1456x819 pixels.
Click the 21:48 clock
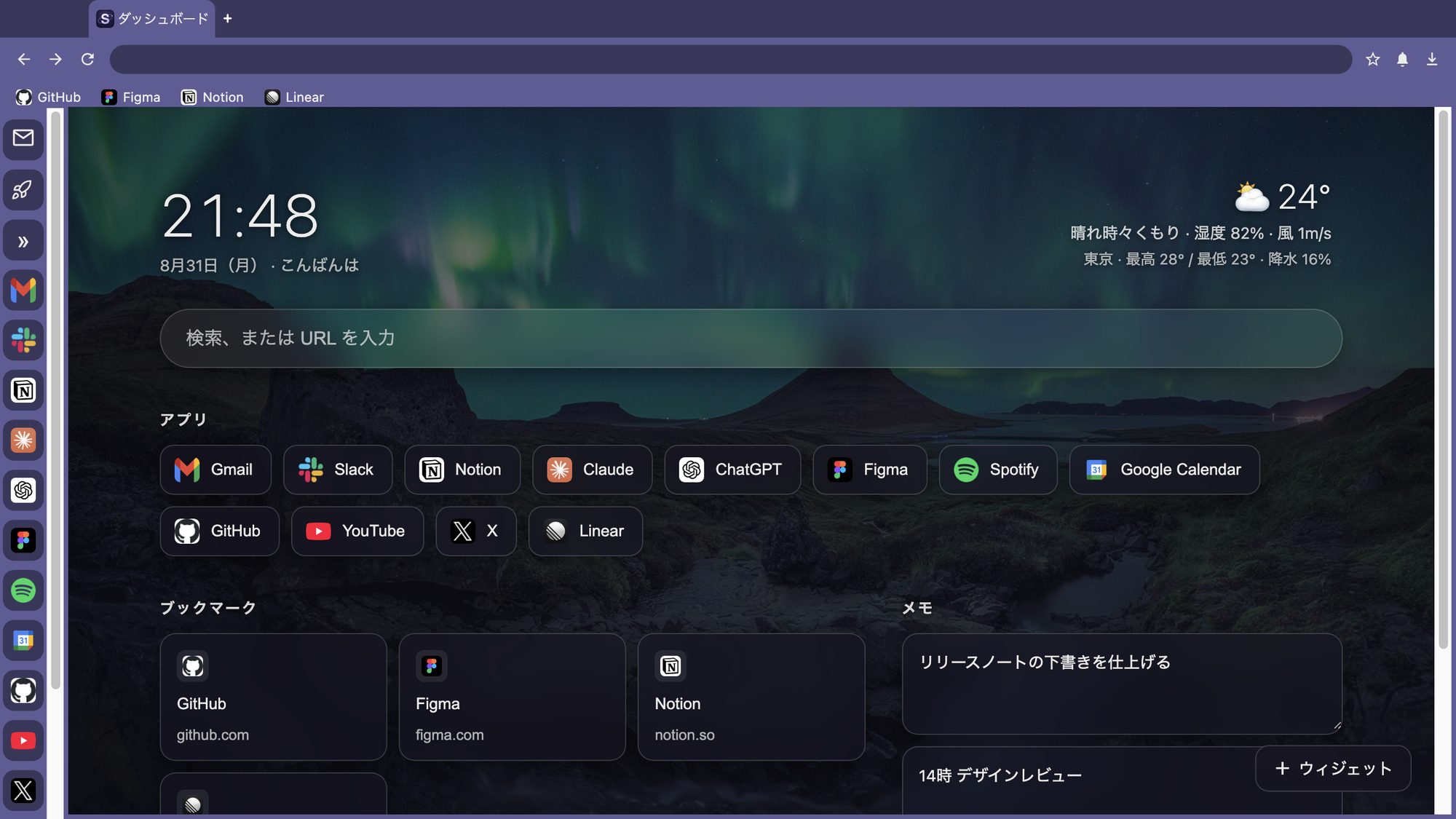240,215
